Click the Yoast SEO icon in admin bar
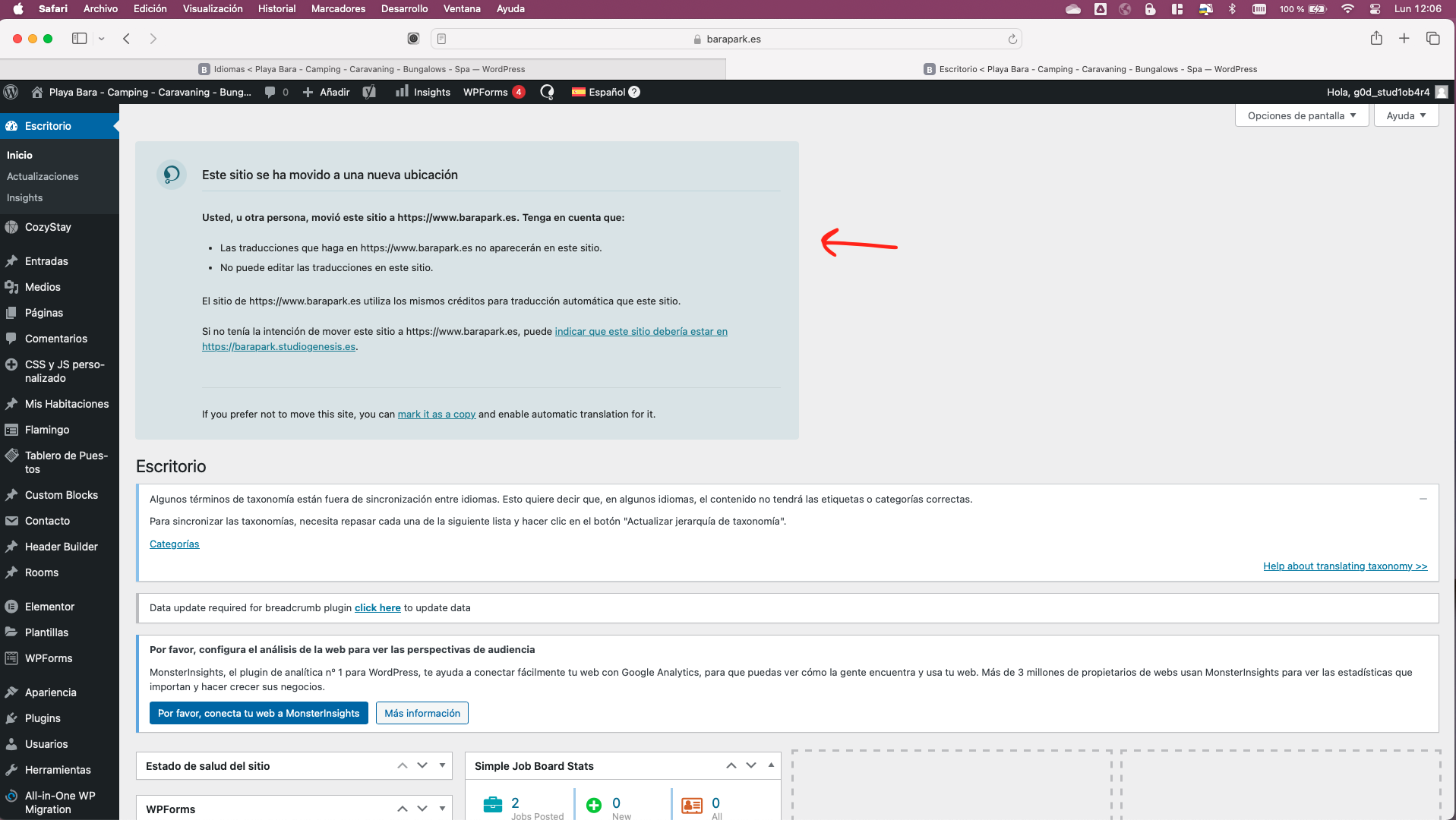Screen dimensions: 1456x820 click(370, 92)
